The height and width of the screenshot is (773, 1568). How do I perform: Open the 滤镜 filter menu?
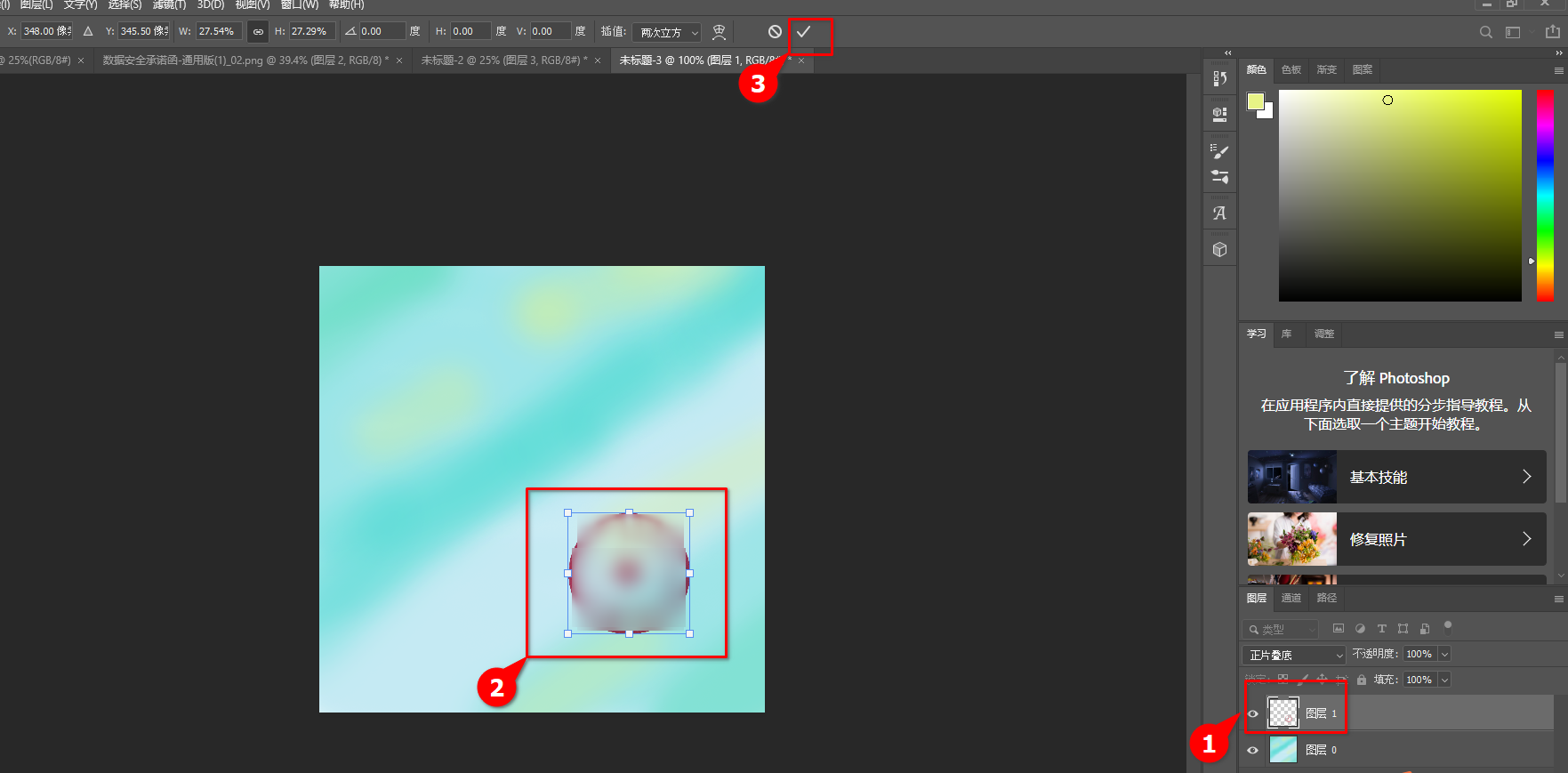click(169, 5)
